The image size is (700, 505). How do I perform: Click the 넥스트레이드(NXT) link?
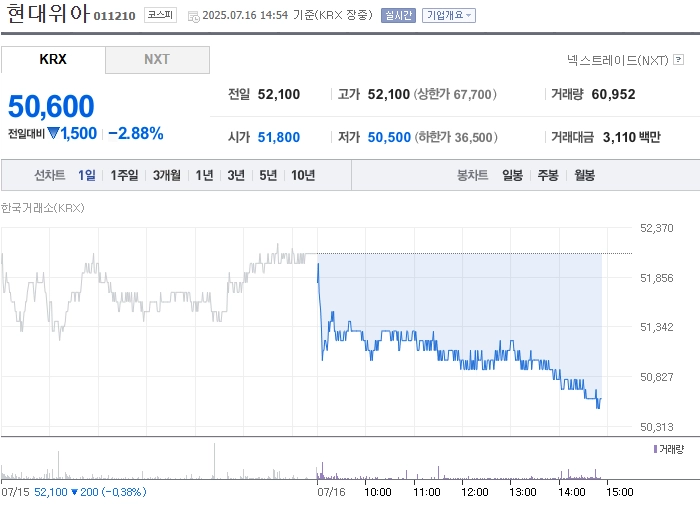[x=617, y=60]
